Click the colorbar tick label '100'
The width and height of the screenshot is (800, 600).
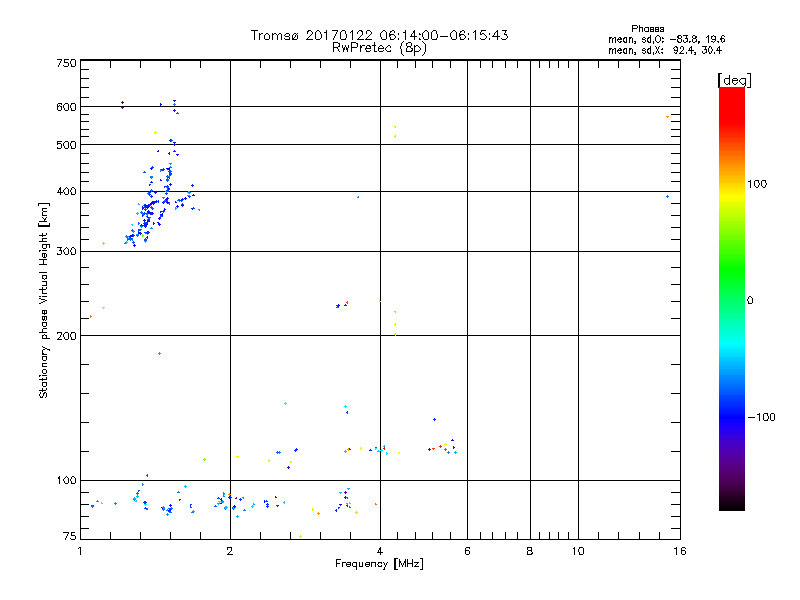pos(757,184)
